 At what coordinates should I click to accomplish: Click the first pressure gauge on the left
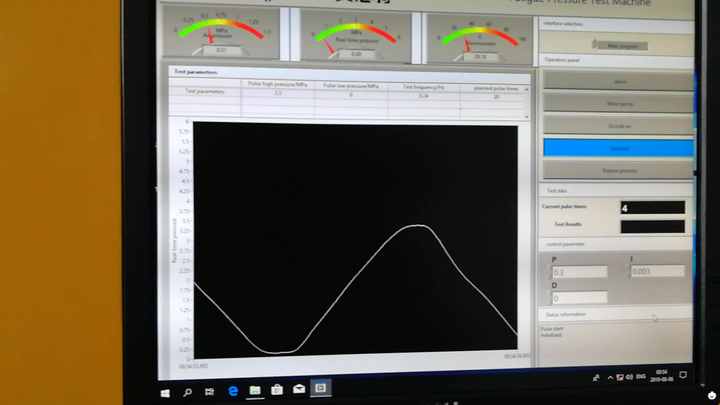(x=221, y=33)
